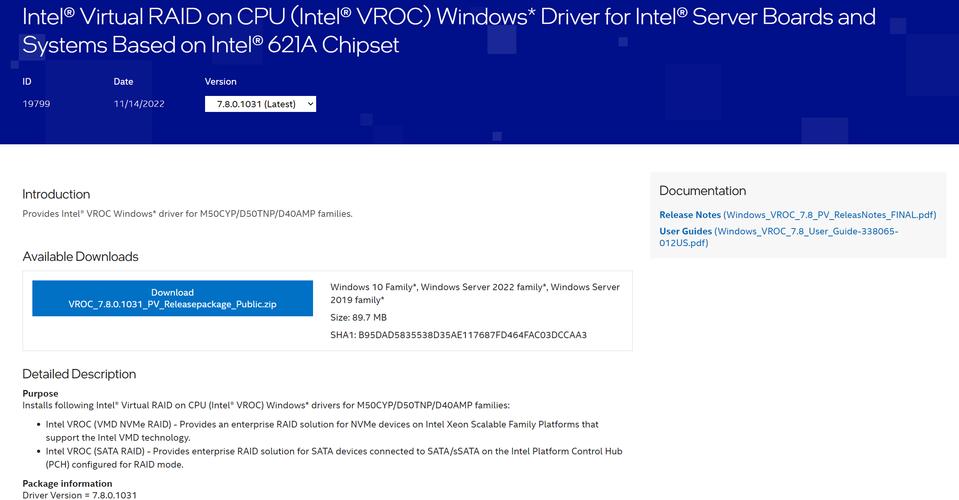Click the date 11/14/2022
The image size is (959, 500).
pyautogui.click(x=137, y=104)
